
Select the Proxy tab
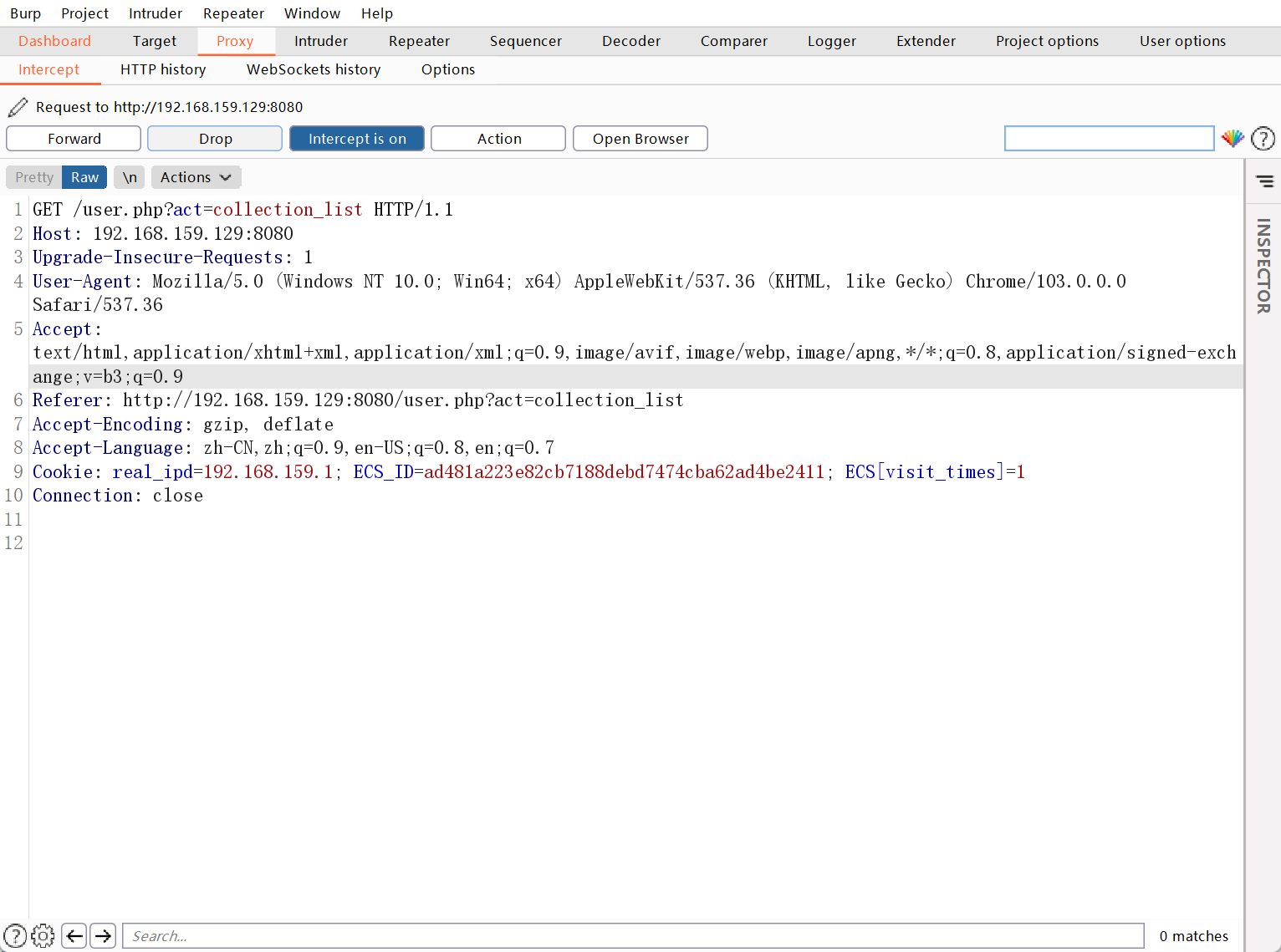tap(235, 41)
